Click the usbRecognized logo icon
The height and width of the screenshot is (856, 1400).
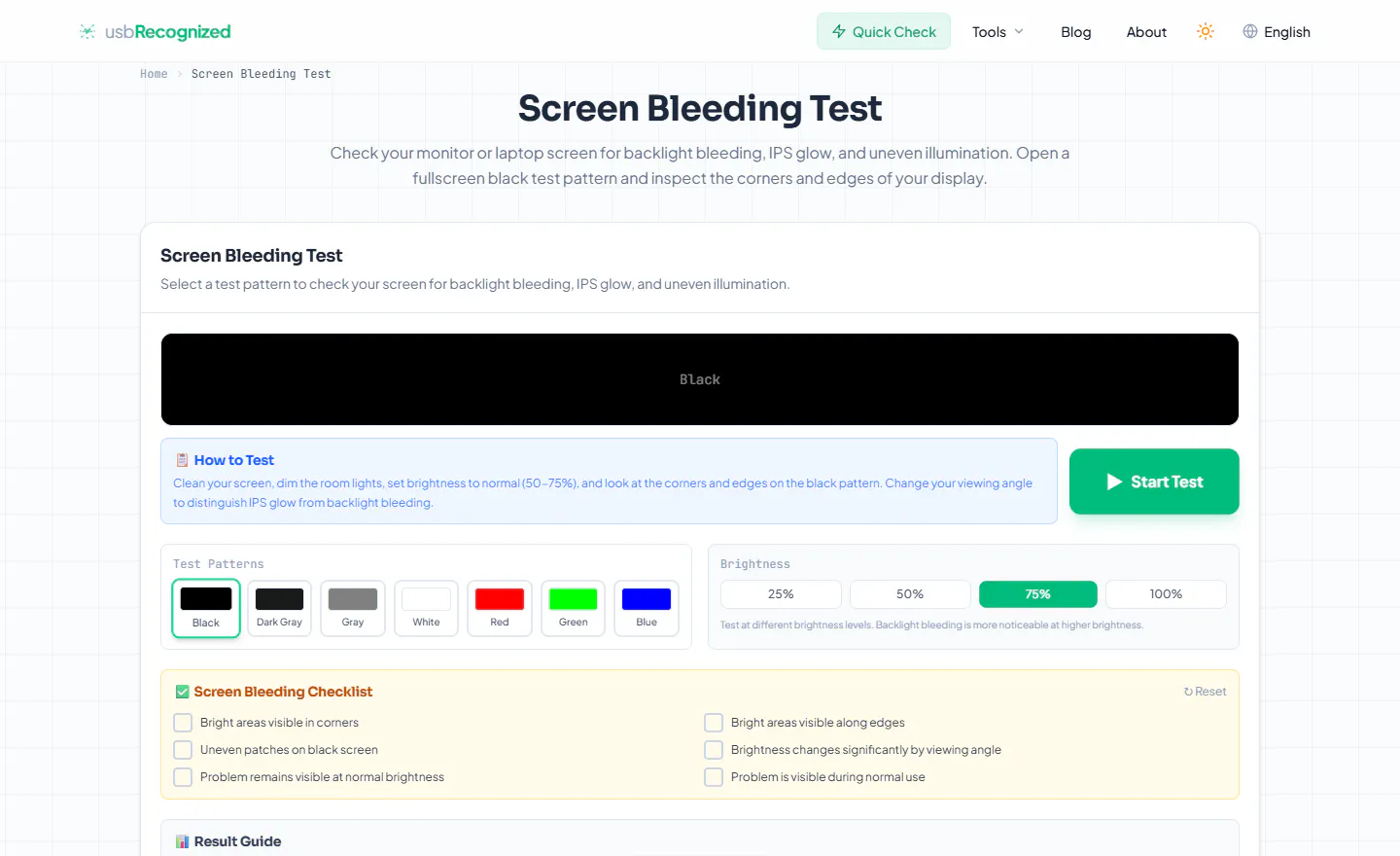tap(87, 32)
